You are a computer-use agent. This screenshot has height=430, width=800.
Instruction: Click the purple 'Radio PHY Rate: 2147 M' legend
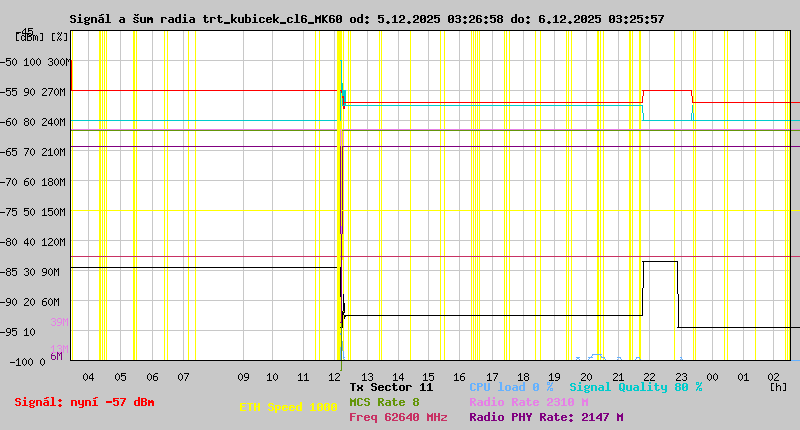(x=546, y=417)
